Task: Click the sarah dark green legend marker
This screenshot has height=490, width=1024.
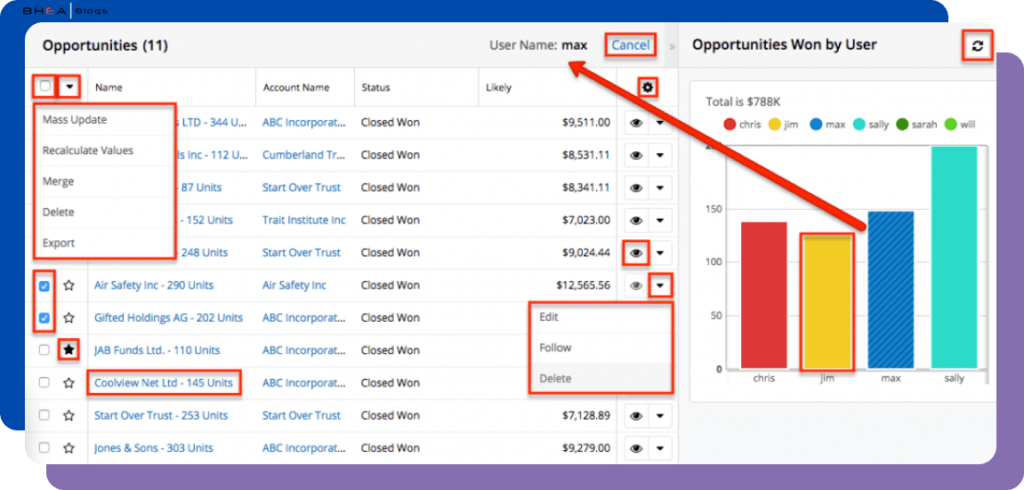Action: tap(903, 124)
